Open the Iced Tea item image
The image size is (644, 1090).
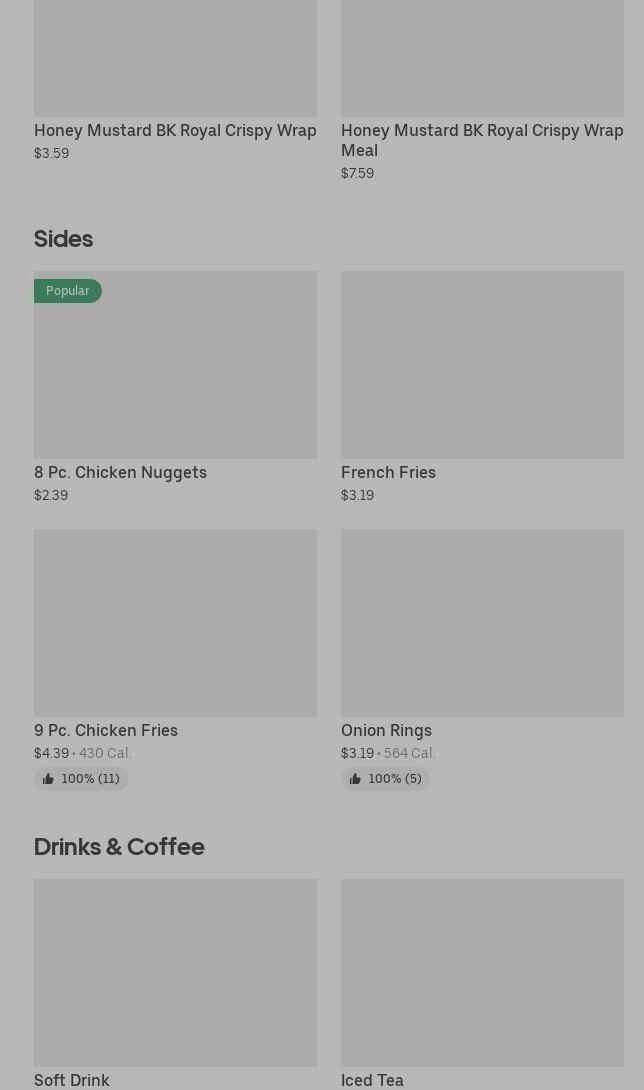pos(482,973)
